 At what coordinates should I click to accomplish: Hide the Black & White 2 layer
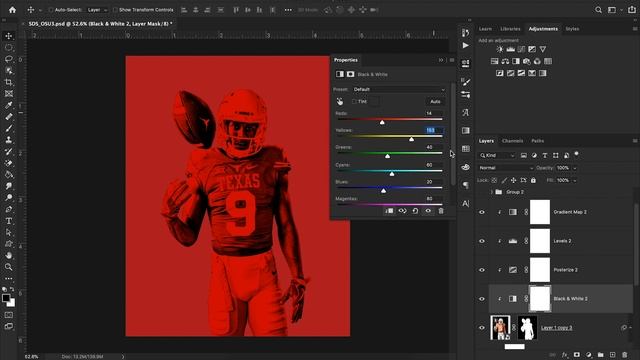point(482,299)
